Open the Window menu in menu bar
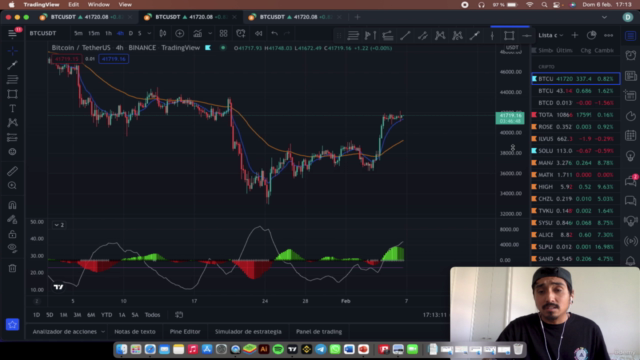This screenshot has height=360, width=640. click(98, 4)
